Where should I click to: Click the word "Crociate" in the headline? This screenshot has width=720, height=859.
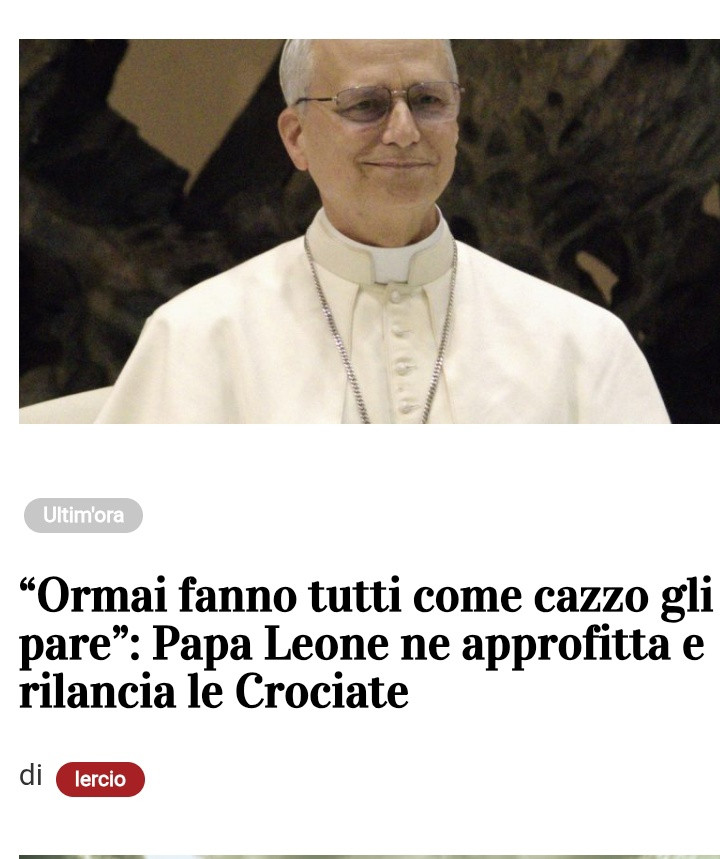(x=322, y=691)
